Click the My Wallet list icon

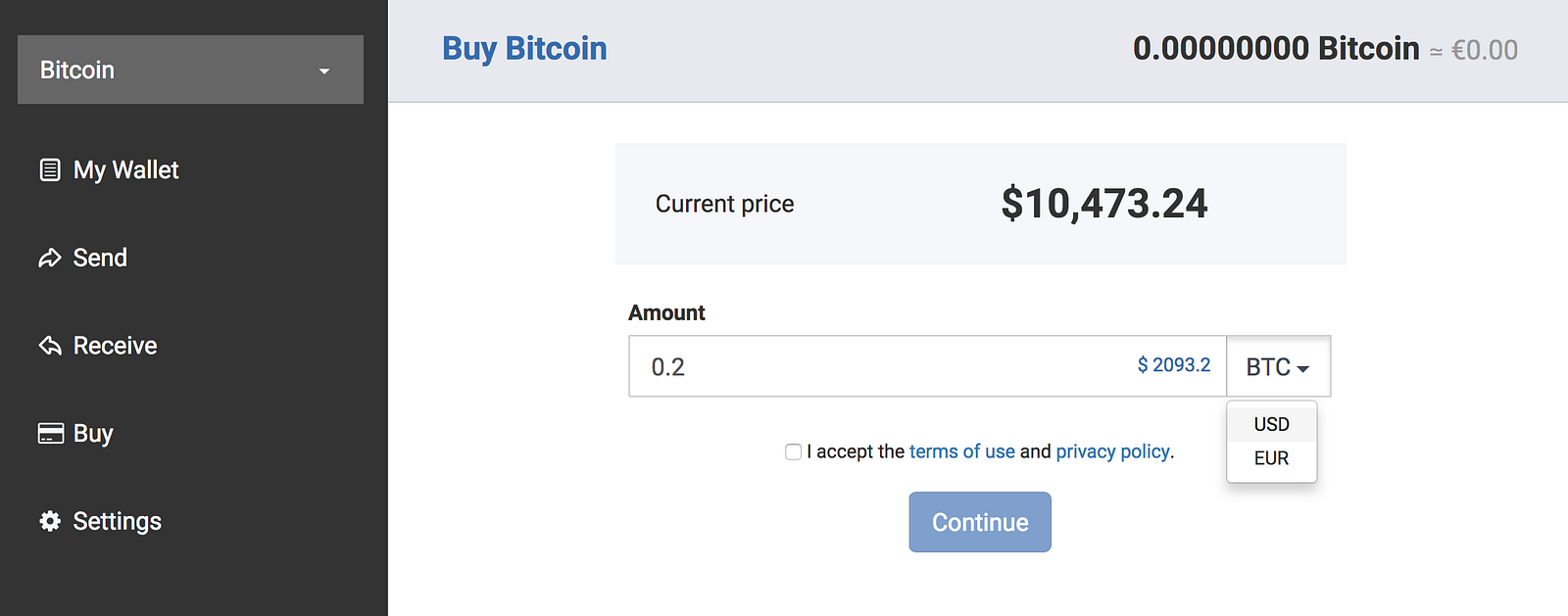(x=50, y=170)
